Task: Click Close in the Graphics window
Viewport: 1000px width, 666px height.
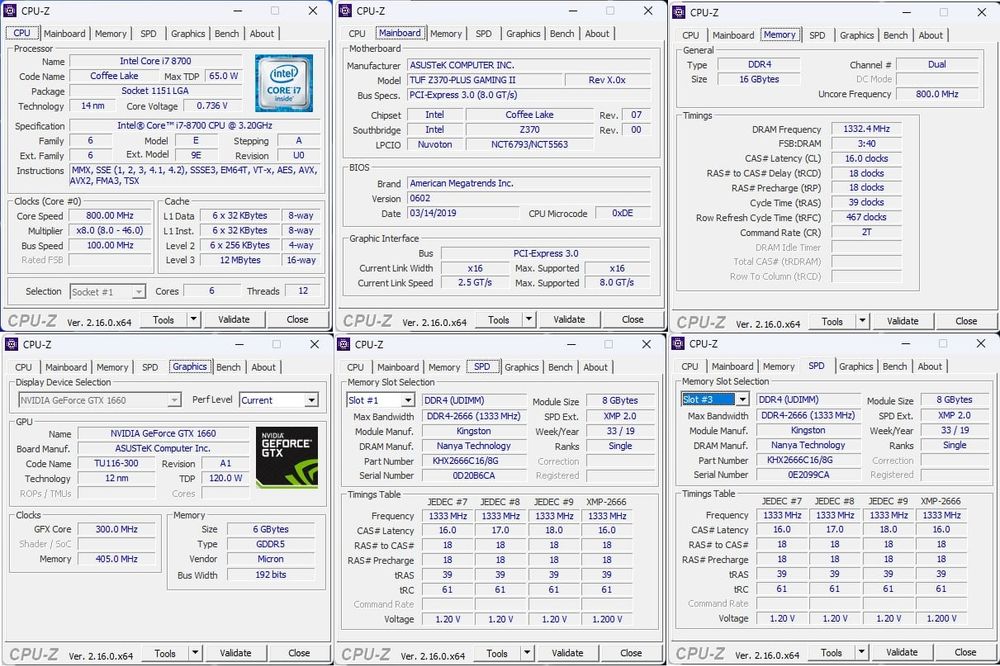Action: point(299,653)
